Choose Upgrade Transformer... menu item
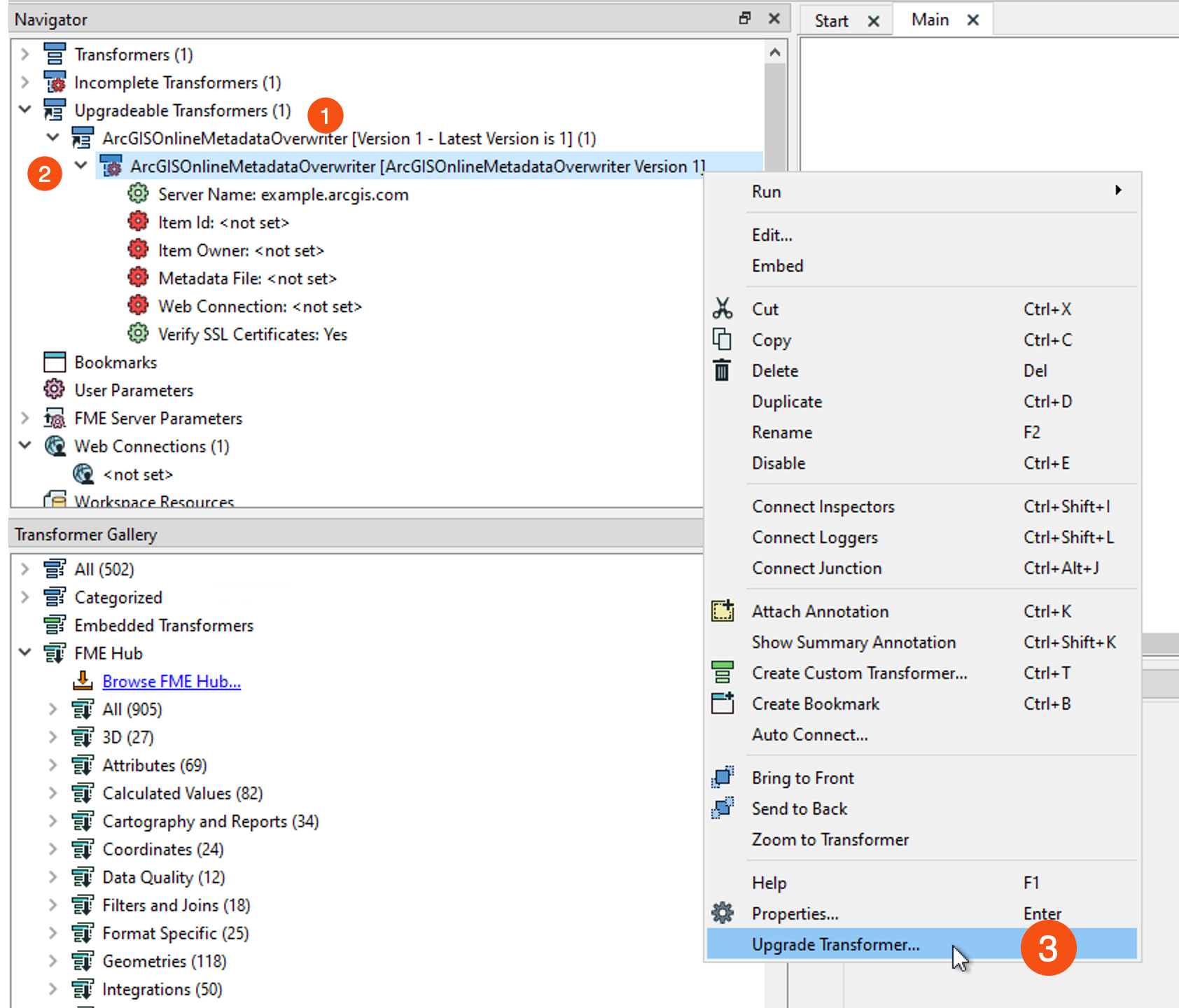The height and width of the screenshot is (1008, 1179). [x=922, y=944]
